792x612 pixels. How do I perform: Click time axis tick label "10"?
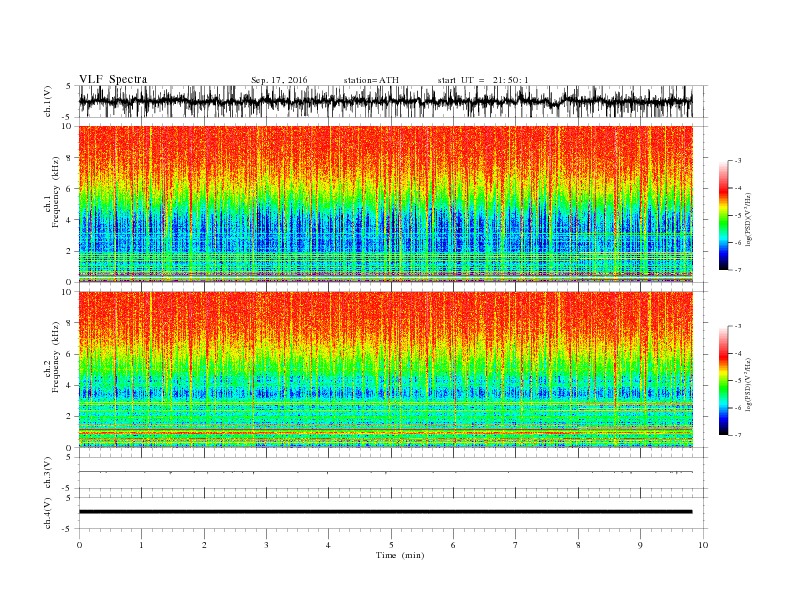point(703,545)
